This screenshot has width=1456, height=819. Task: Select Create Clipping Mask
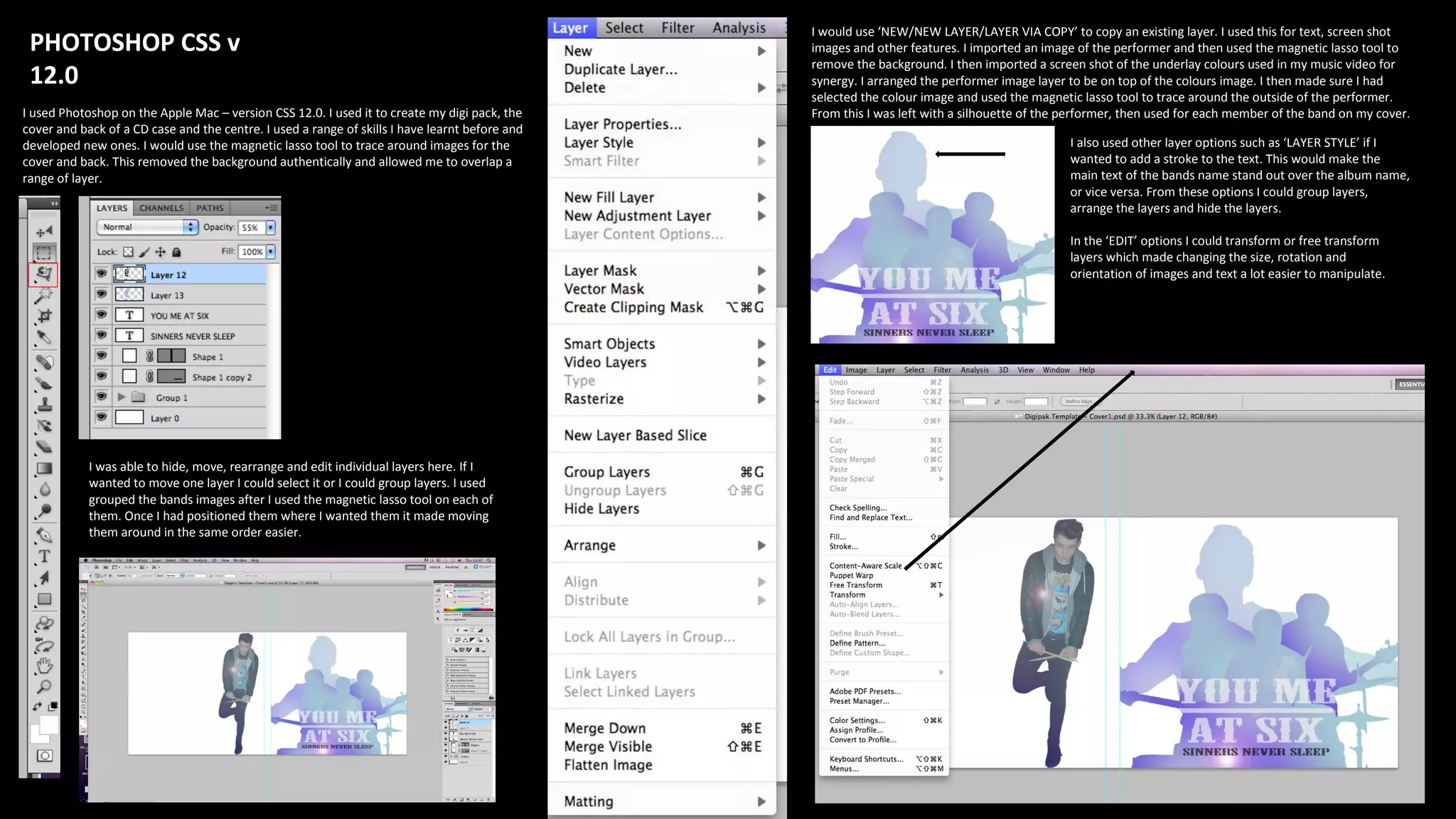pyautogui.click(x=663, y=307)
